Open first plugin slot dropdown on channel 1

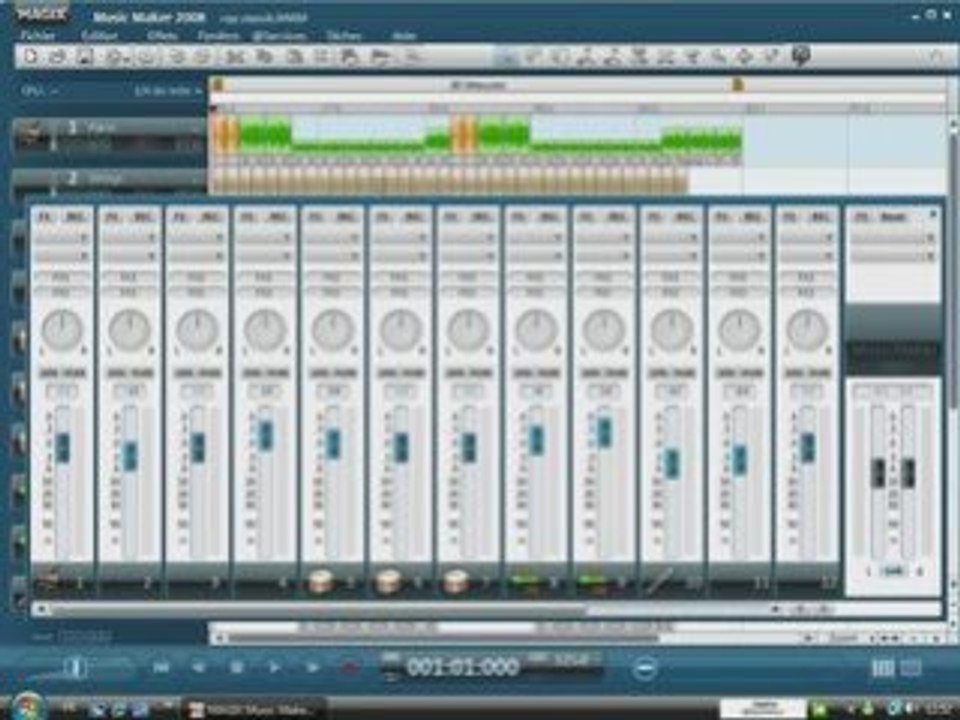[62, 238]
